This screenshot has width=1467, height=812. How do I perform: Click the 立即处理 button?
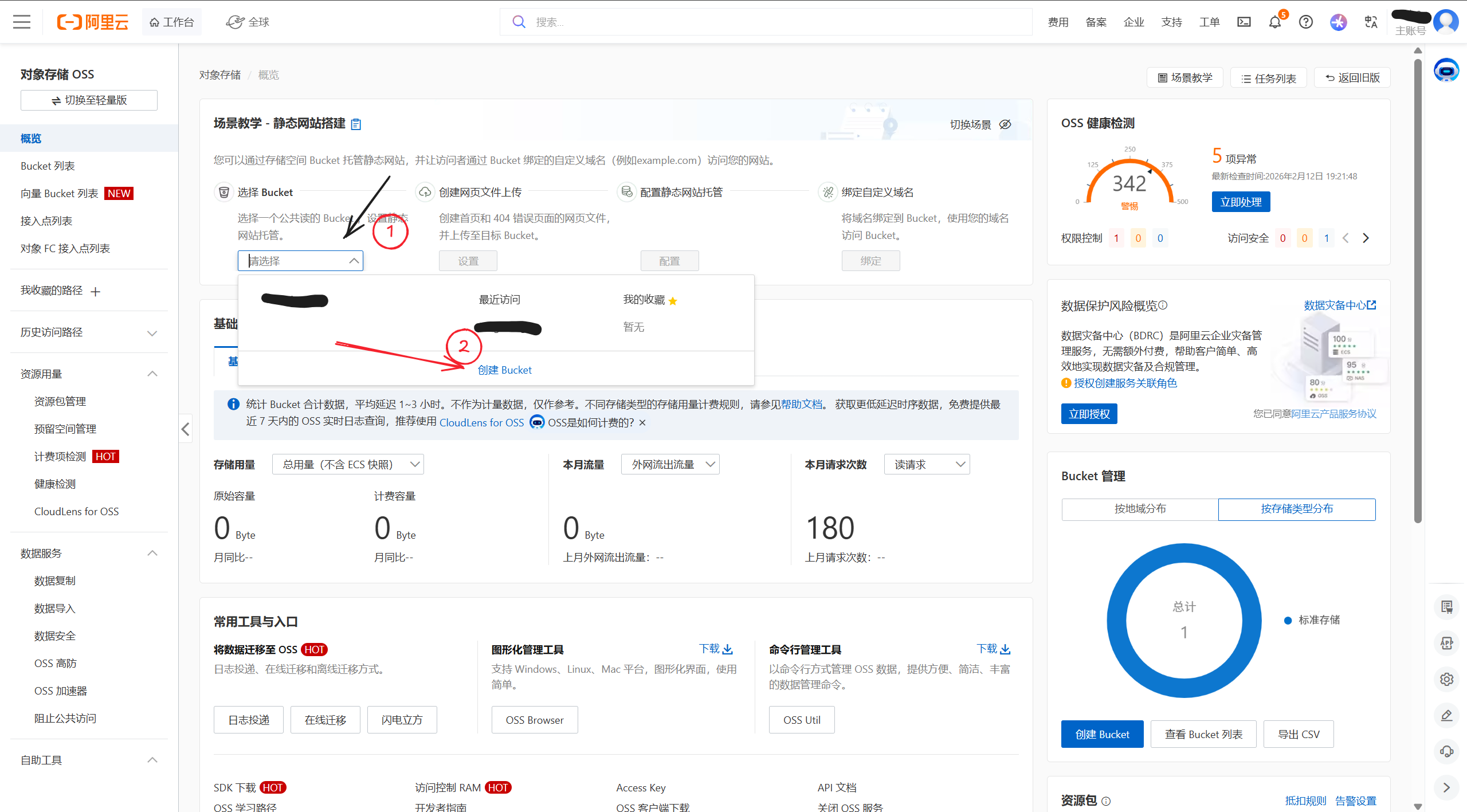click(1241, 202)
